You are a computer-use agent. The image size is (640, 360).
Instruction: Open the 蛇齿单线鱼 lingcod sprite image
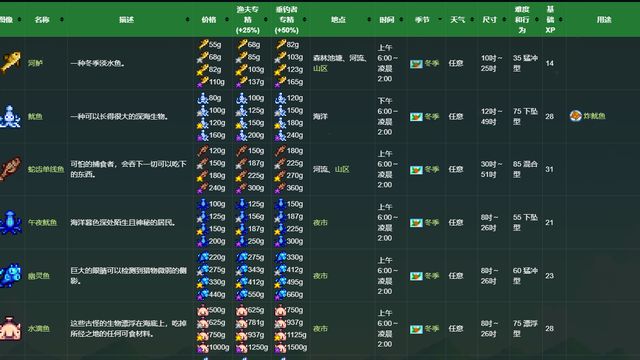pyautogui.click(x=11, y=169)
